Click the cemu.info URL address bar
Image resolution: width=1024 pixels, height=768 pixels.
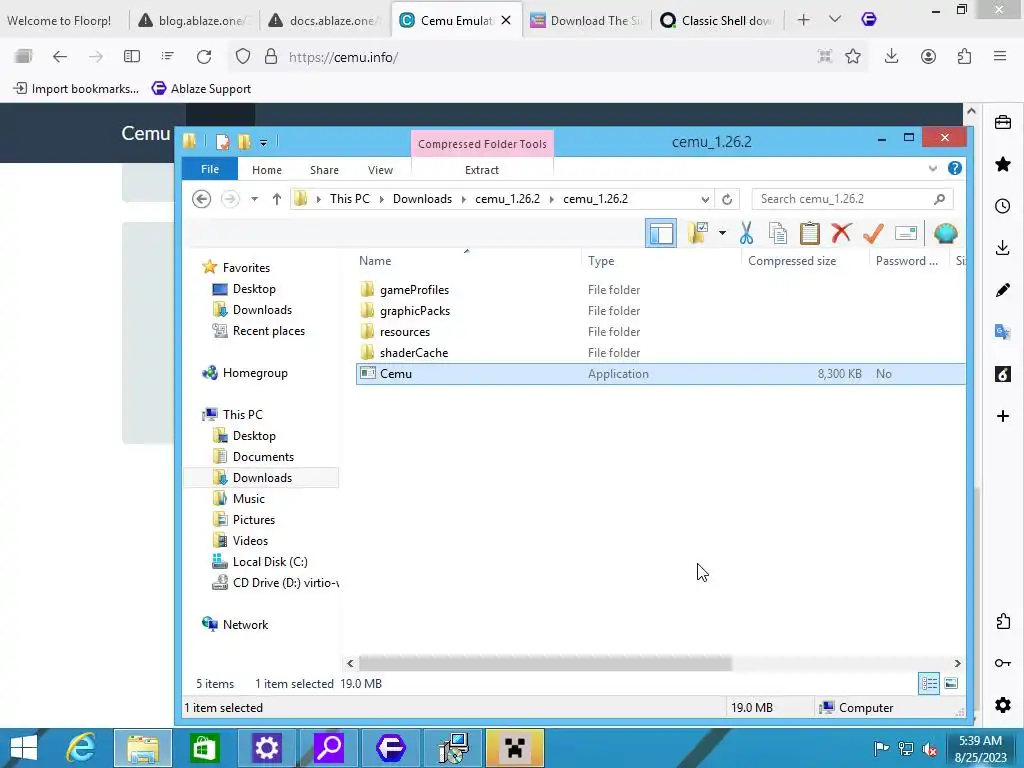pyautogui.click(x=549, y=57)
